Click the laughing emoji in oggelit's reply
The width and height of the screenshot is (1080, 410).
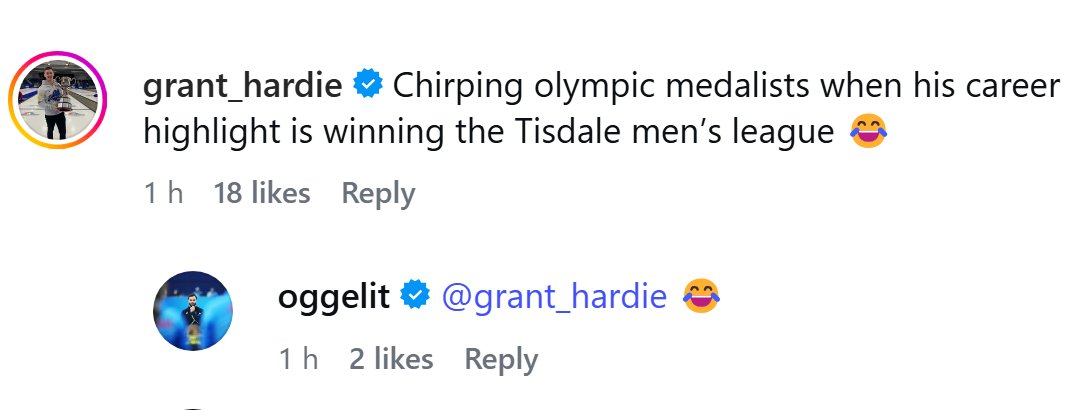coord(701,296)
